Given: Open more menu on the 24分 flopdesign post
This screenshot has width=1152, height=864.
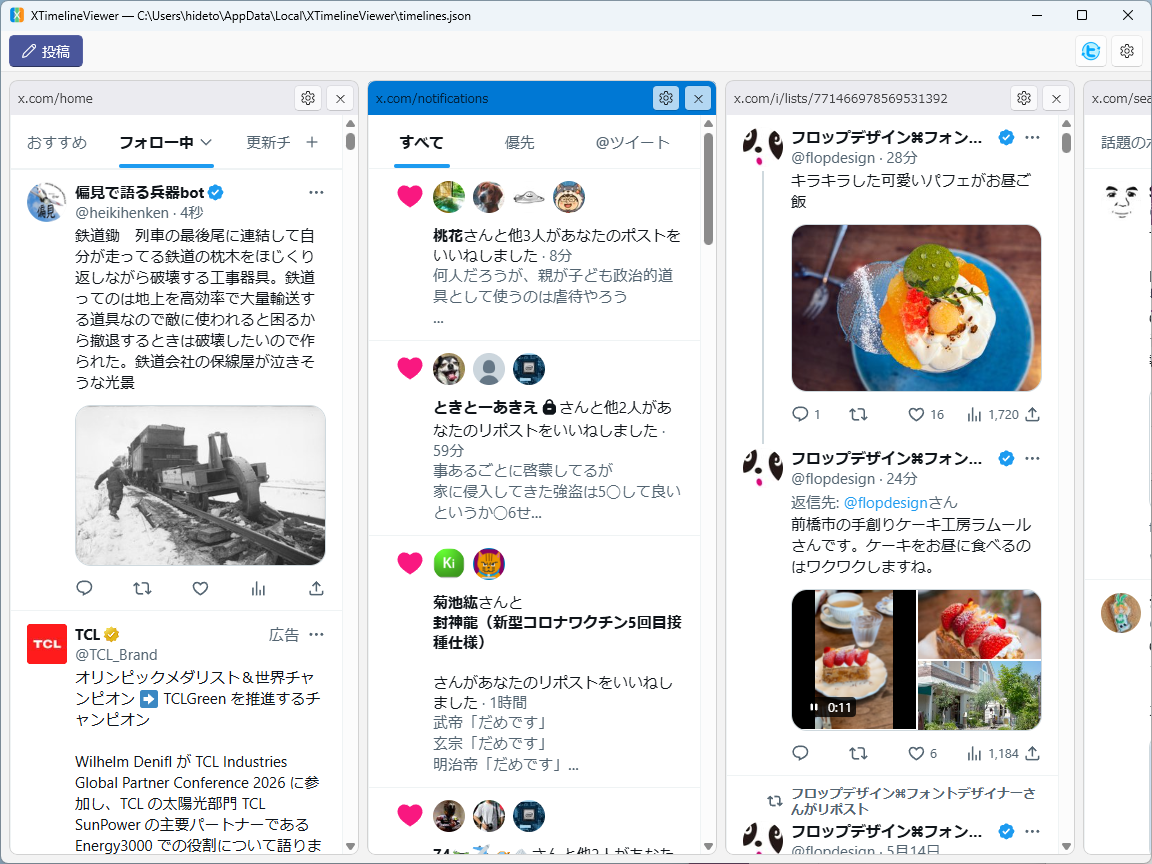Looking at the screenshot, I should click(1032, 458).
